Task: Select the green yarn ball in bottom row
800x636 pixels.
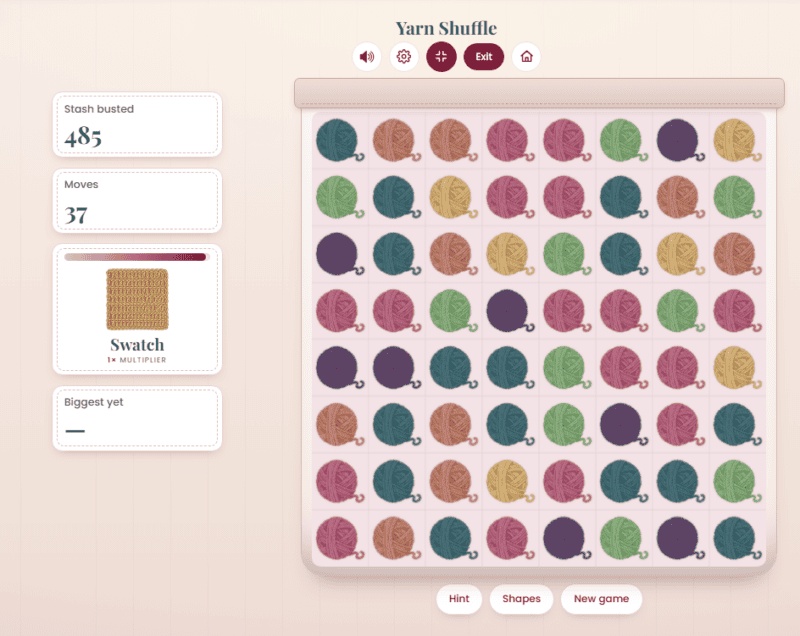Action: [x=621, y=538]
